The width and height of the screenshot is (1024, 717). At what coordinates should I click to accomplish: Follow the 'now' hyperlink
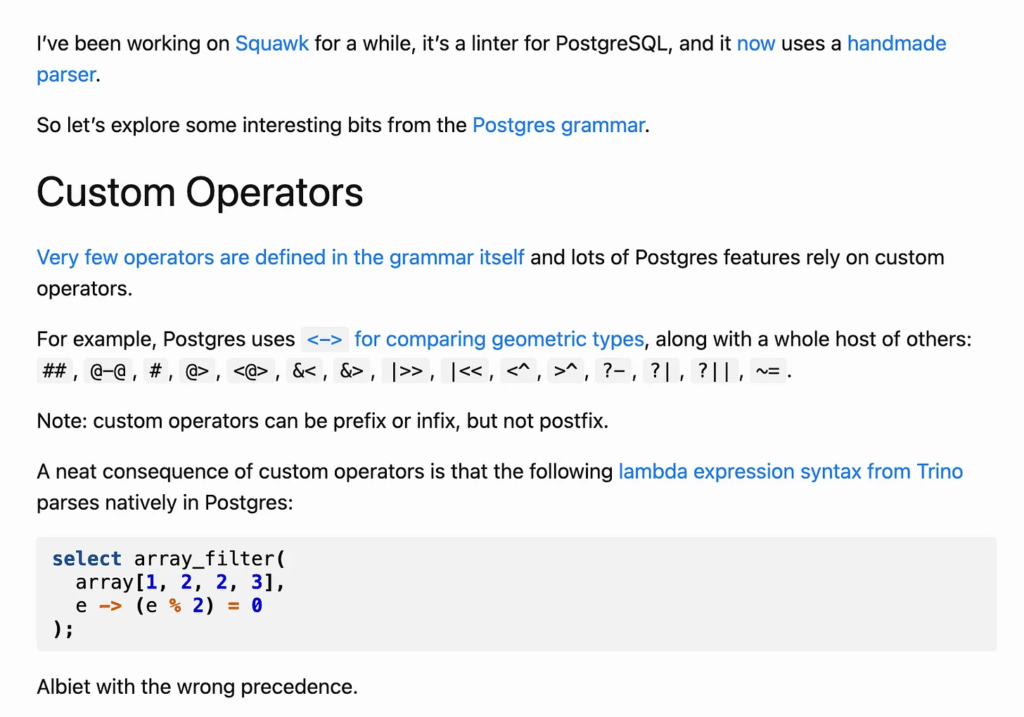coord(756,44)
